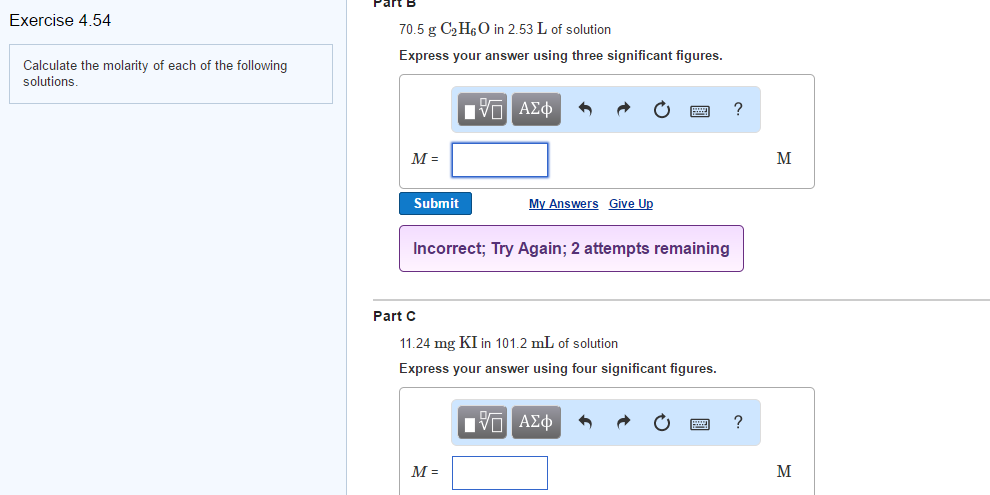990x495 pixels.
Task: Click the Part C redo arrow
Action: 623,422
